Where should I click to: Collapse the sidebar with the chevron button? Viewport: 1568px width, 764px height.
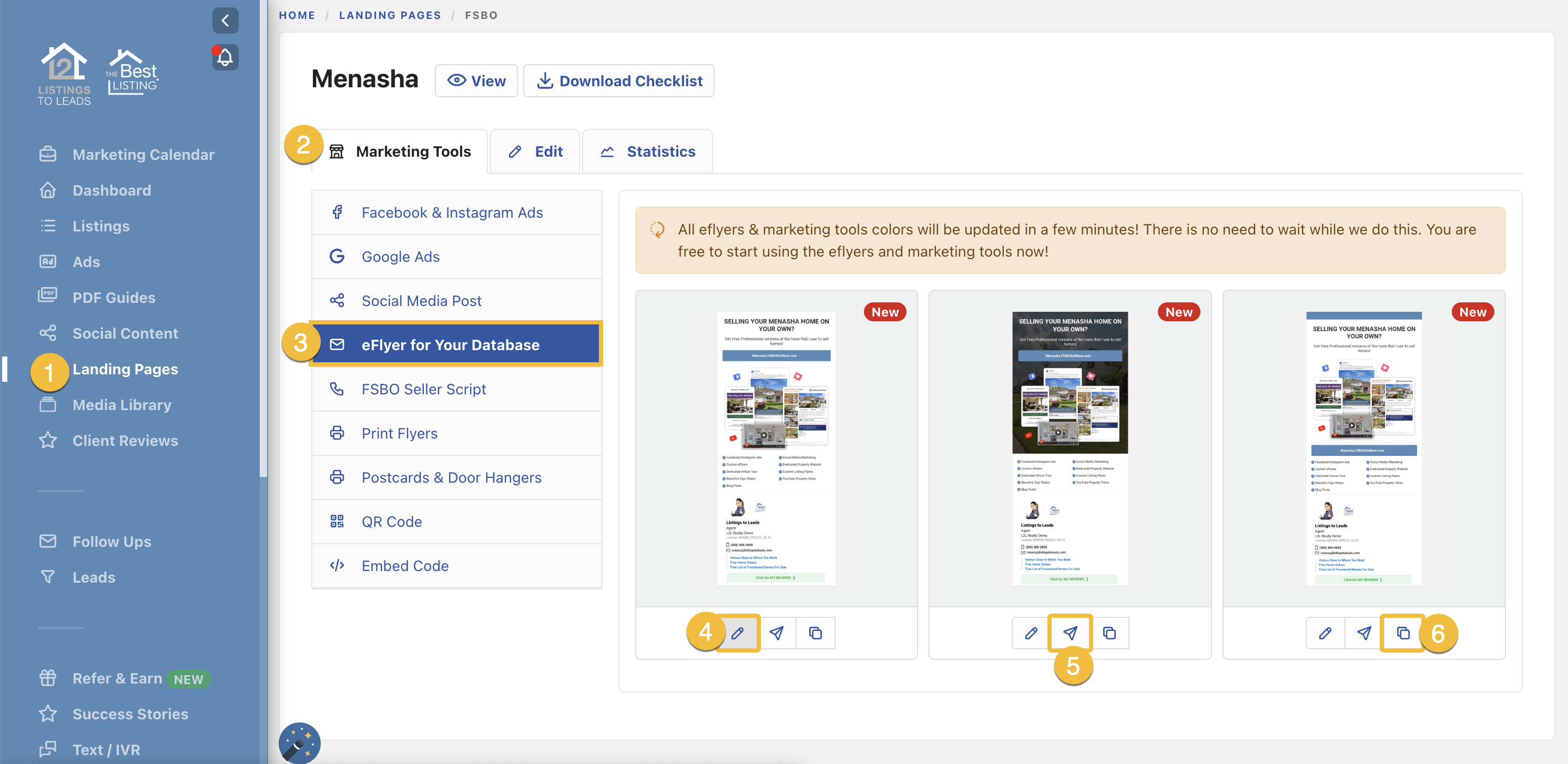point(225,20)
